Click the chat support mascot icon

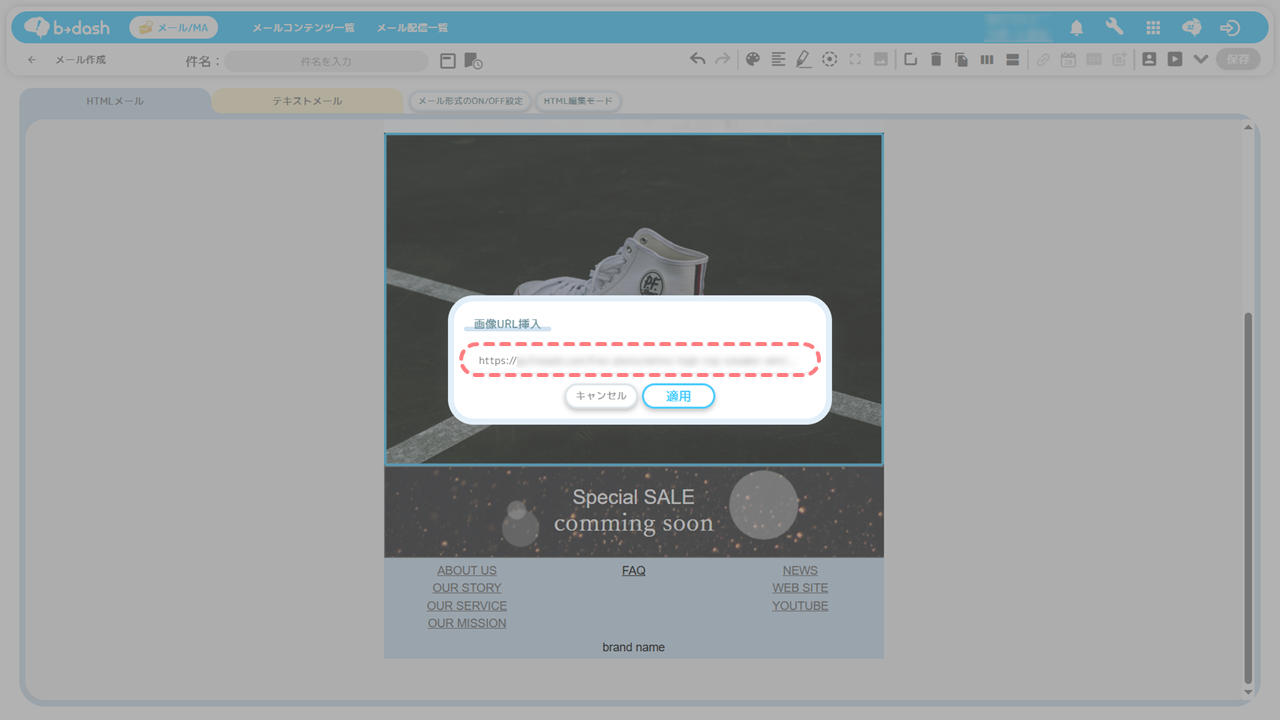point(1191,28)
